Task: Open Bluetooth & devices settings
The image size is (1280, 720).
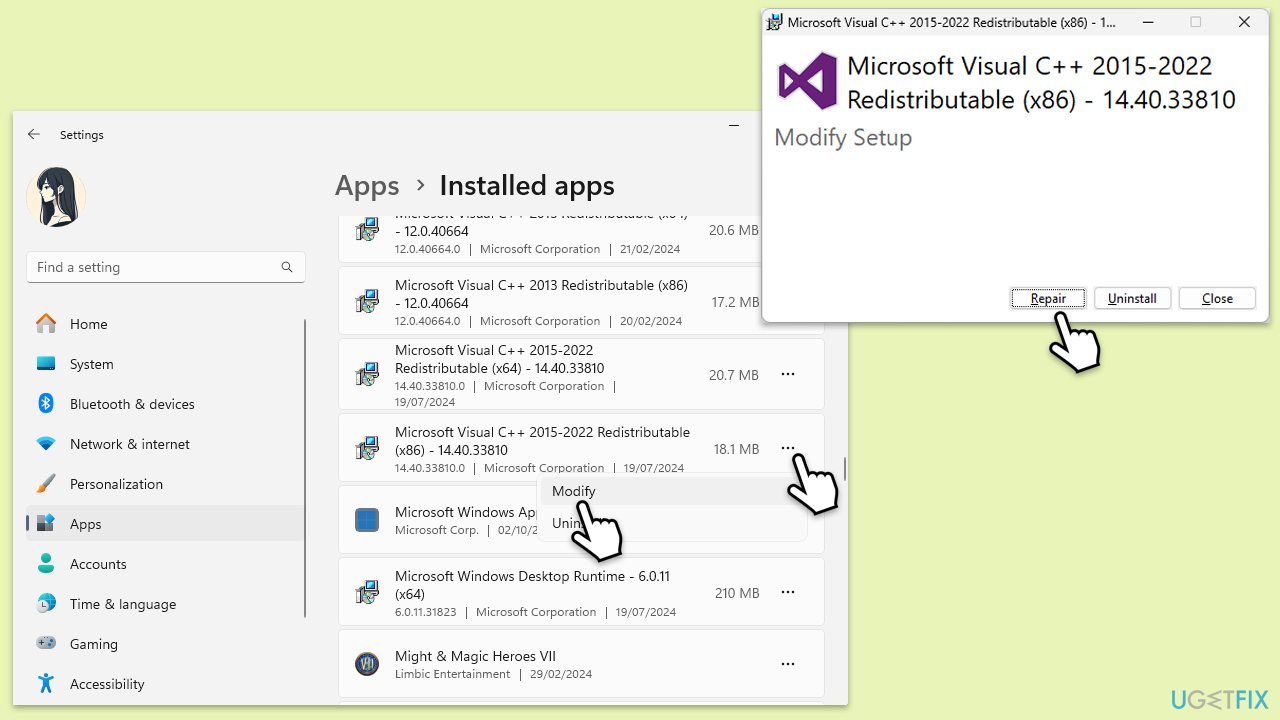Action: click(166, 404)
